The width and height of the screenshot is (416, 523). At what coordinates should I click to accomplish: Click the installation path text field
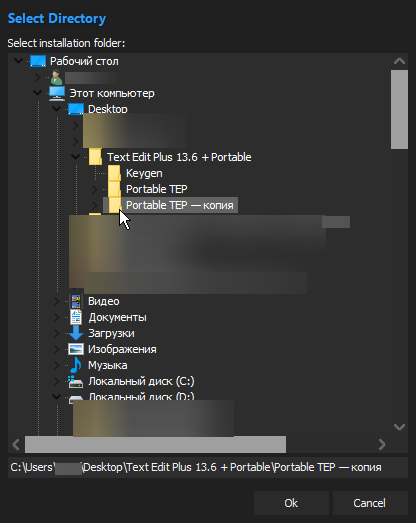click(208, 467)
